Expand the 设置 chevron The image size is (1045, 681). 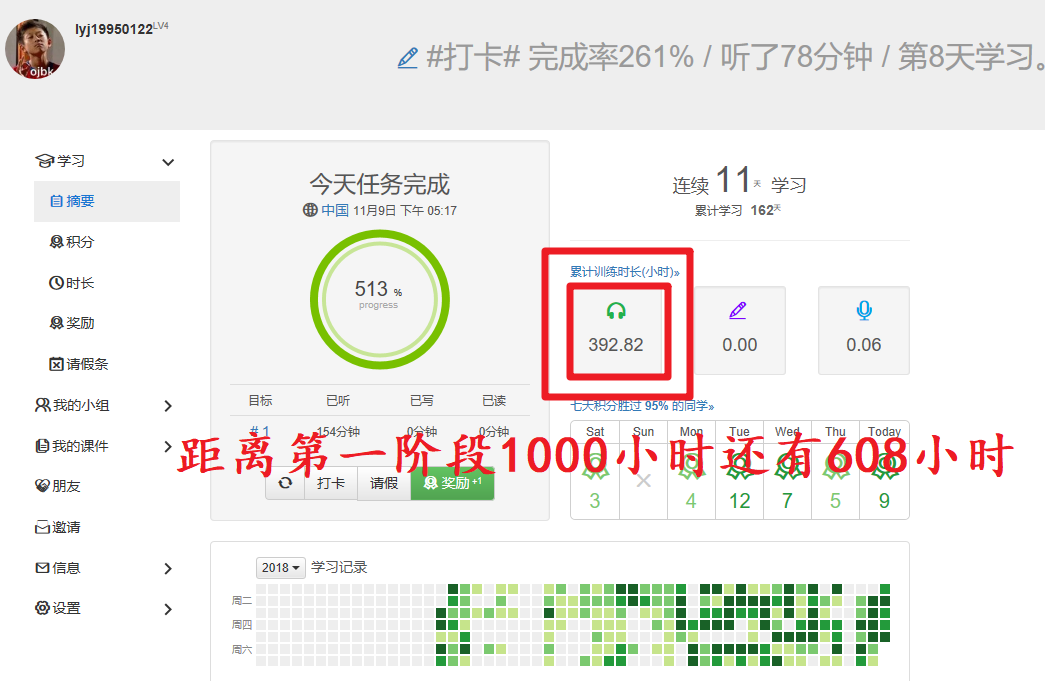(168, 609)
